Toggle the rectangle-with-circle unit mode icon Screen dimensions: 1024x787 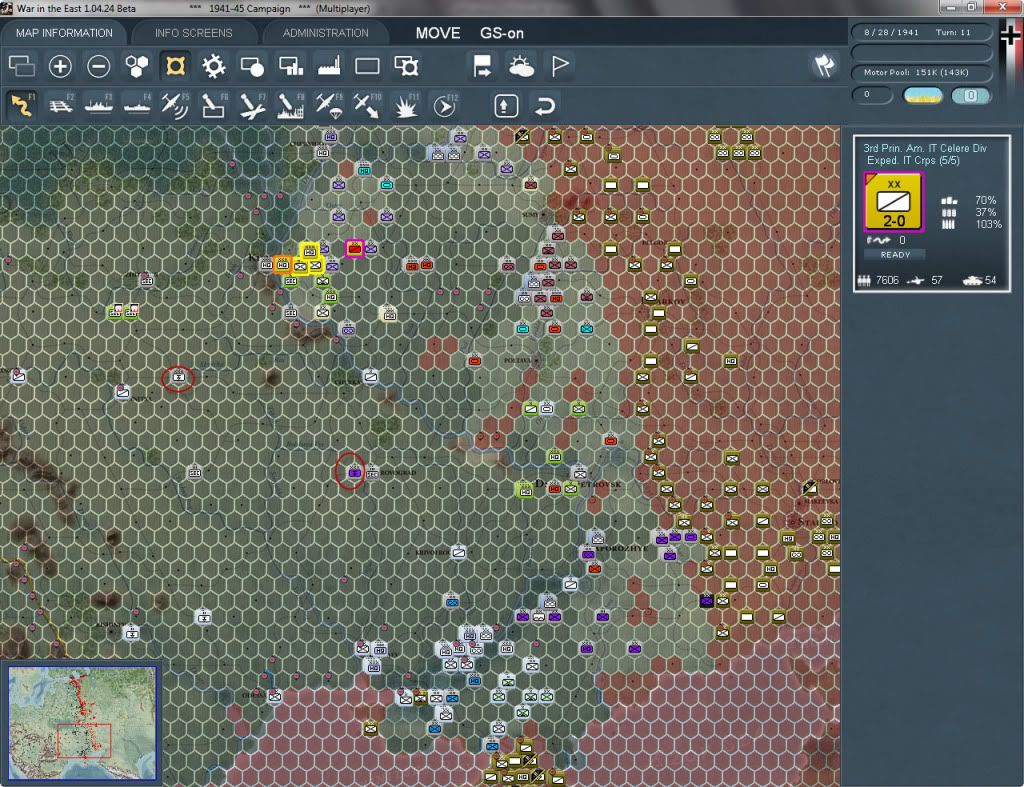click(252, 66)
